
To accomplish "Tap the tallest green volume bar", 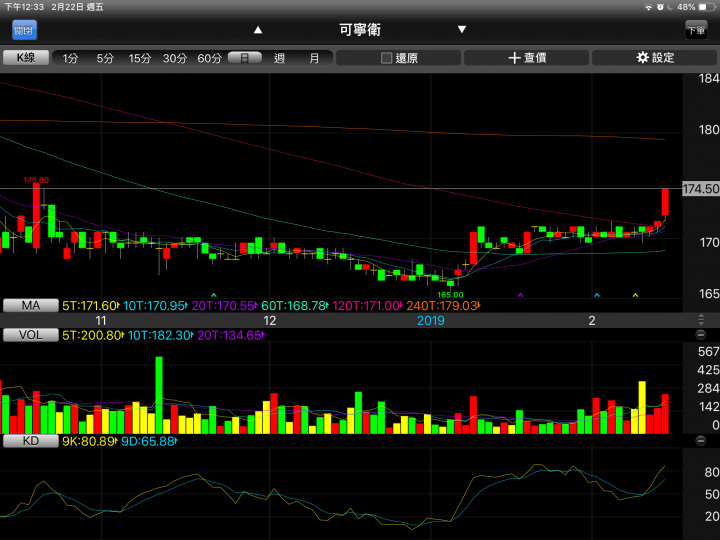I will [159, 395].
